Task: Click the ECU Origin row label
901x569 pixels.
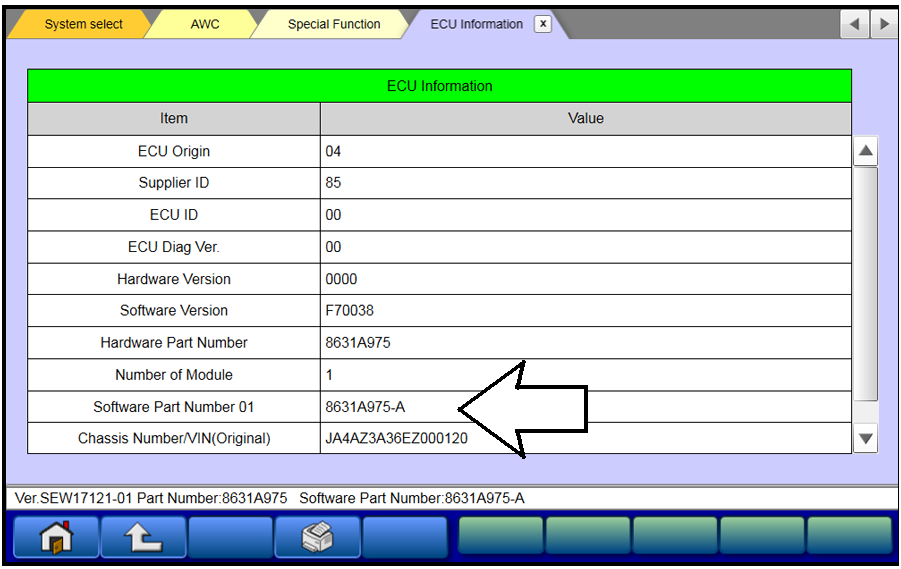Action: (x=174, y=152)
